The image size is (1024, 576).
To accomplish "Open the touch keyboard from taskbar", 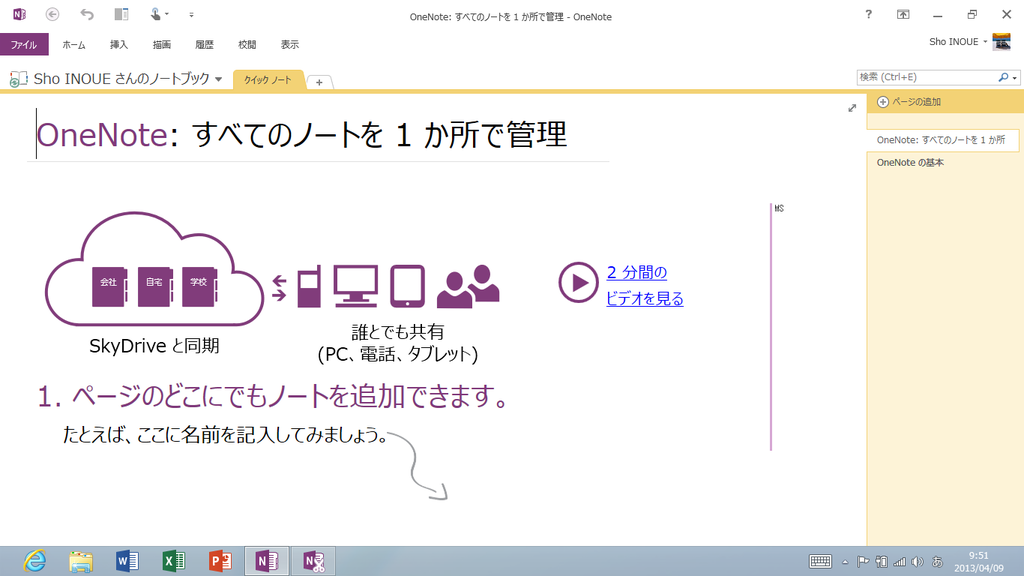I will (x=820, y=561).
